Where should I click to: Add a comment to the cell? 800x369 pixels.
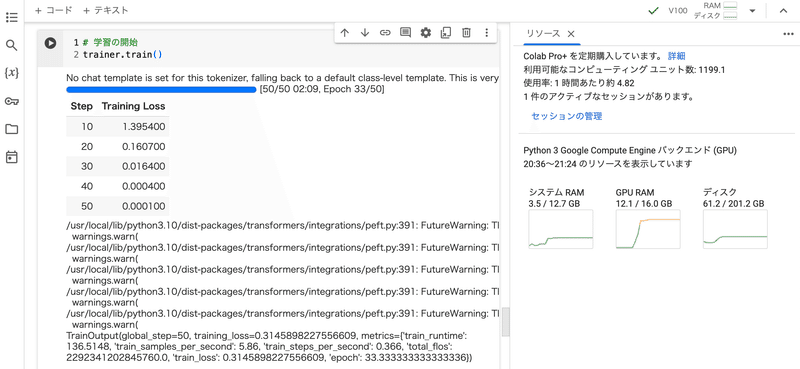[x=406, y=33]
